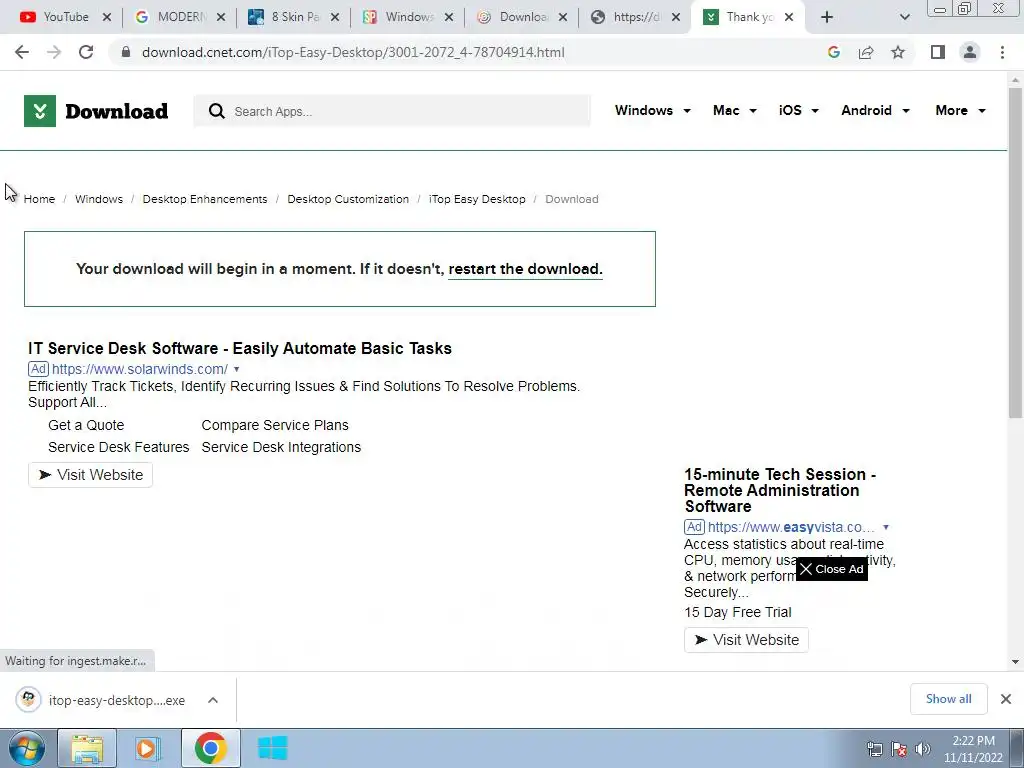Screen dimensions: 1024x768
Task: Open downloaded itop-easy-desktop exe file
Action: click(101, 700)
